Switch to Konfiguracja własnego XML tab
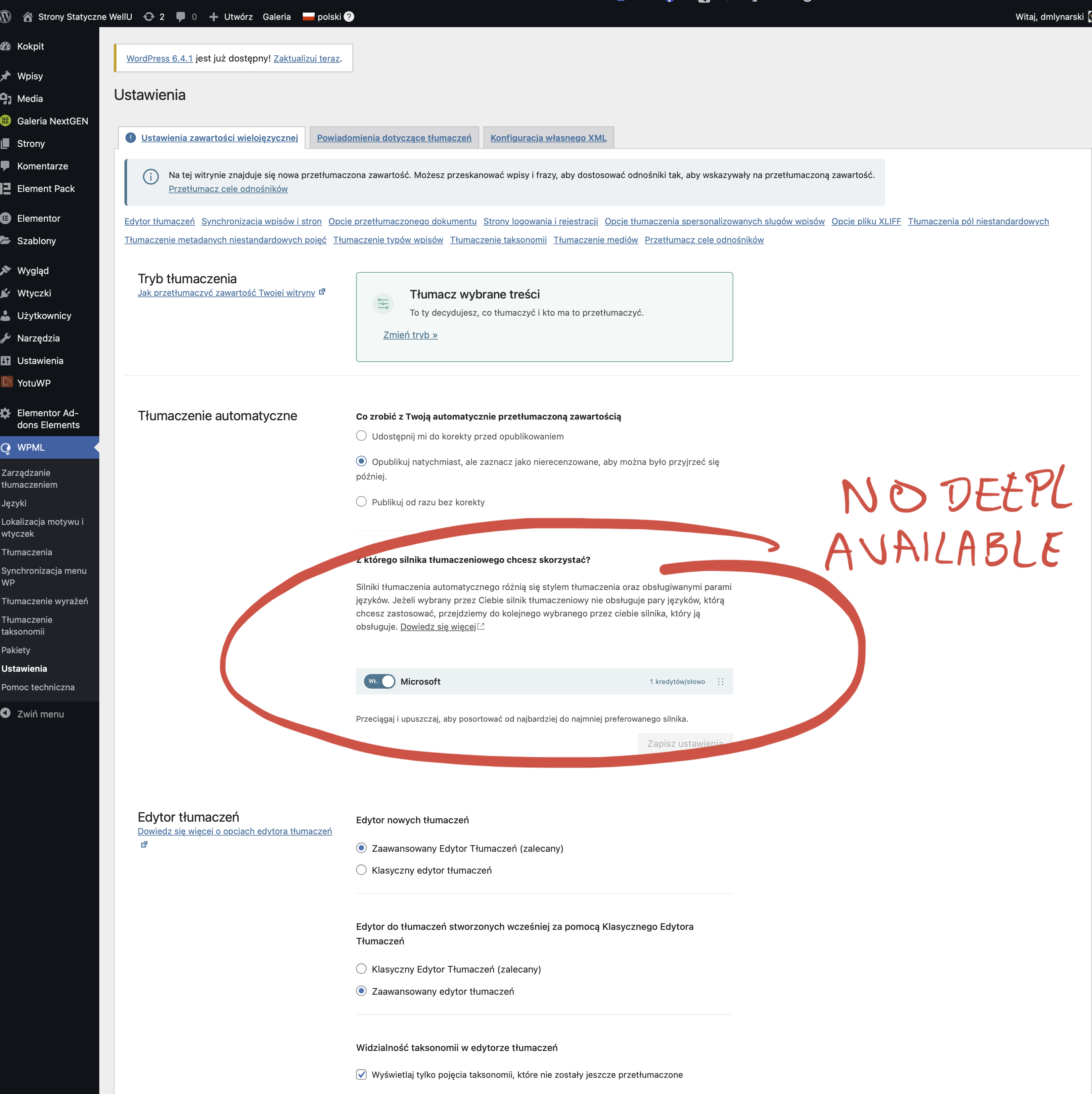The height and width of the screenshot is (1094, 1092). coord(548,138)
